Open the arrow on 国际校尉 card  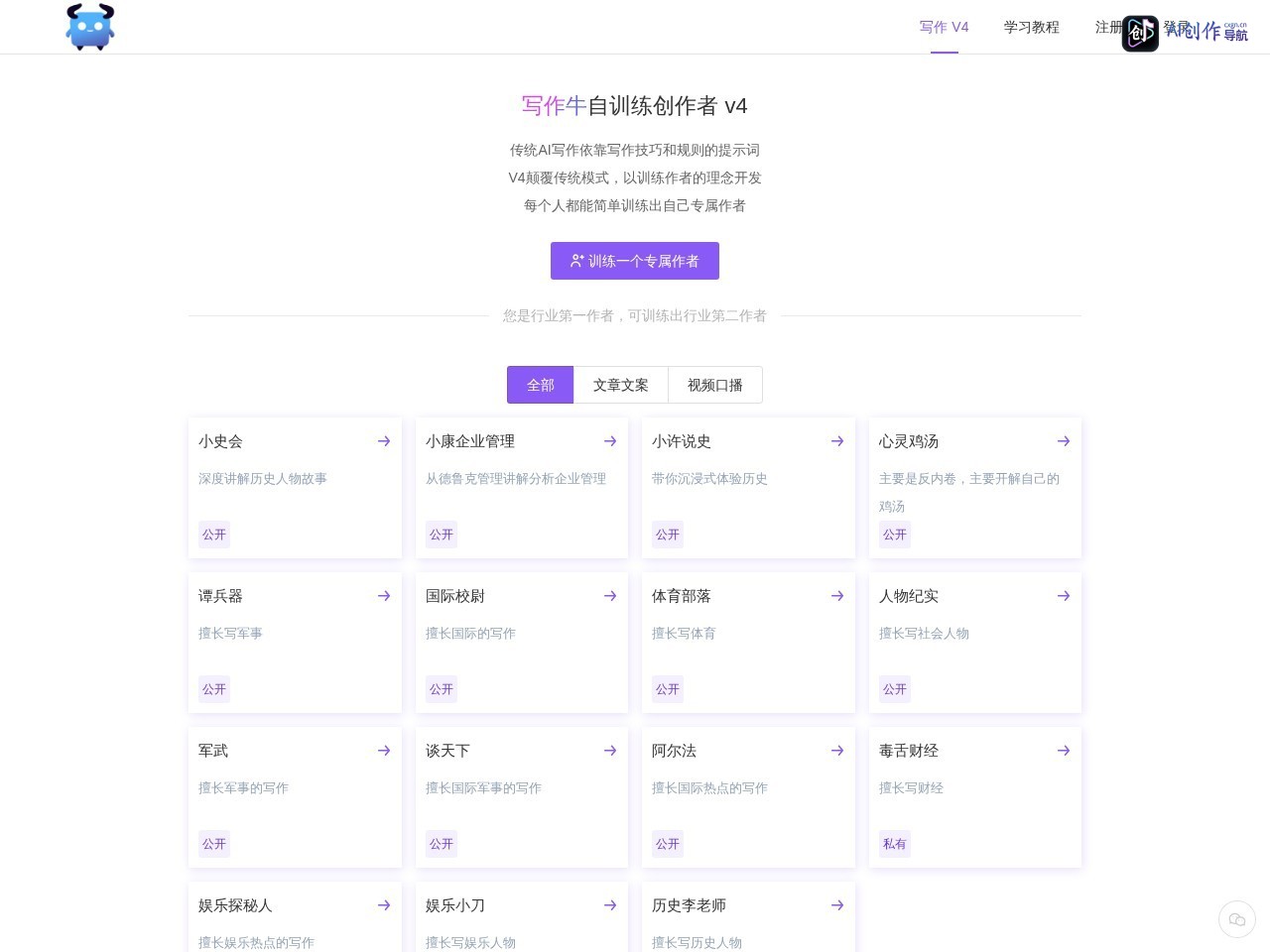[610, 596]
